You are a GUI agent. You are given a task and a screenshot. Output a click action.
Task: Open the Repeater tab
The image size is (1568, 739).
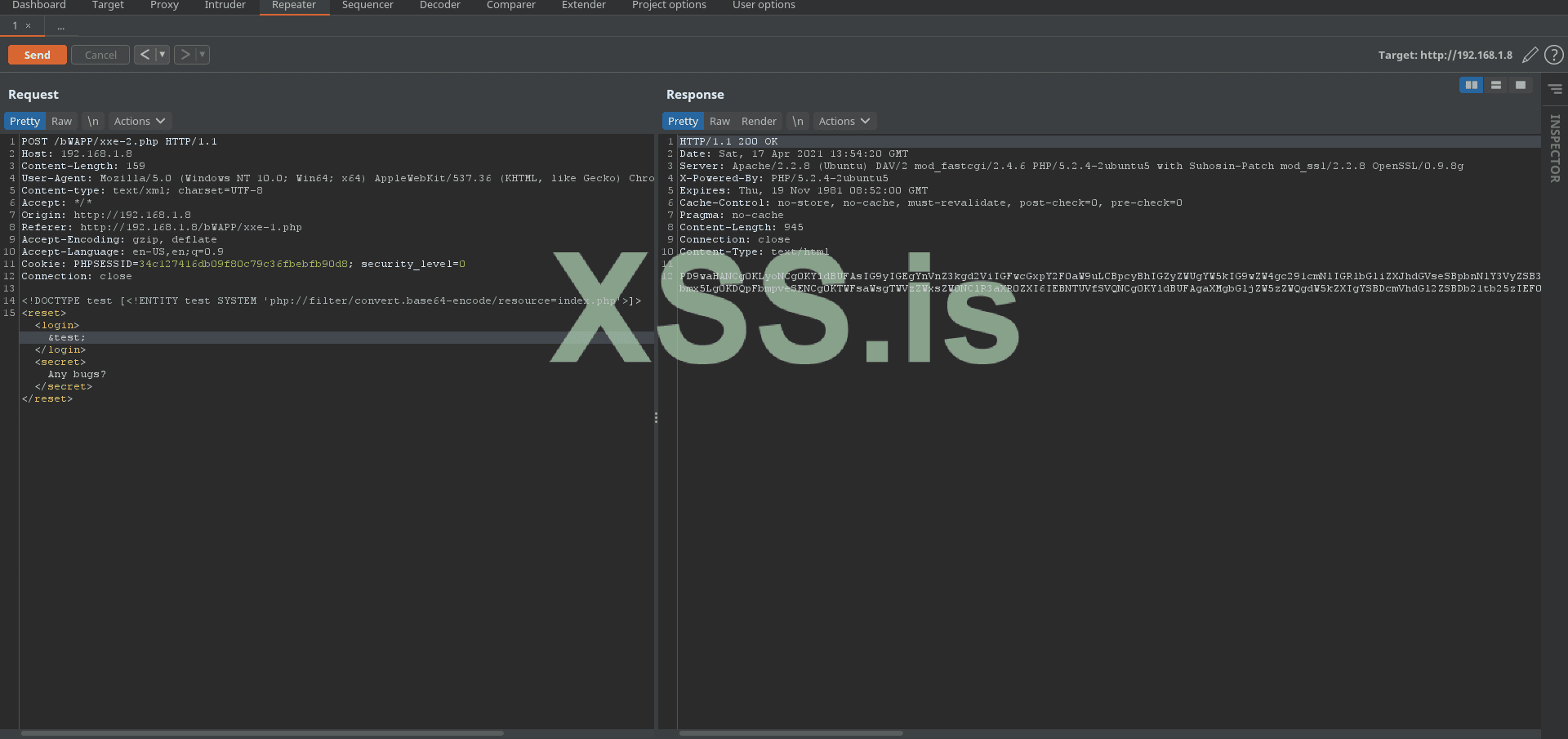pos(294,6)
